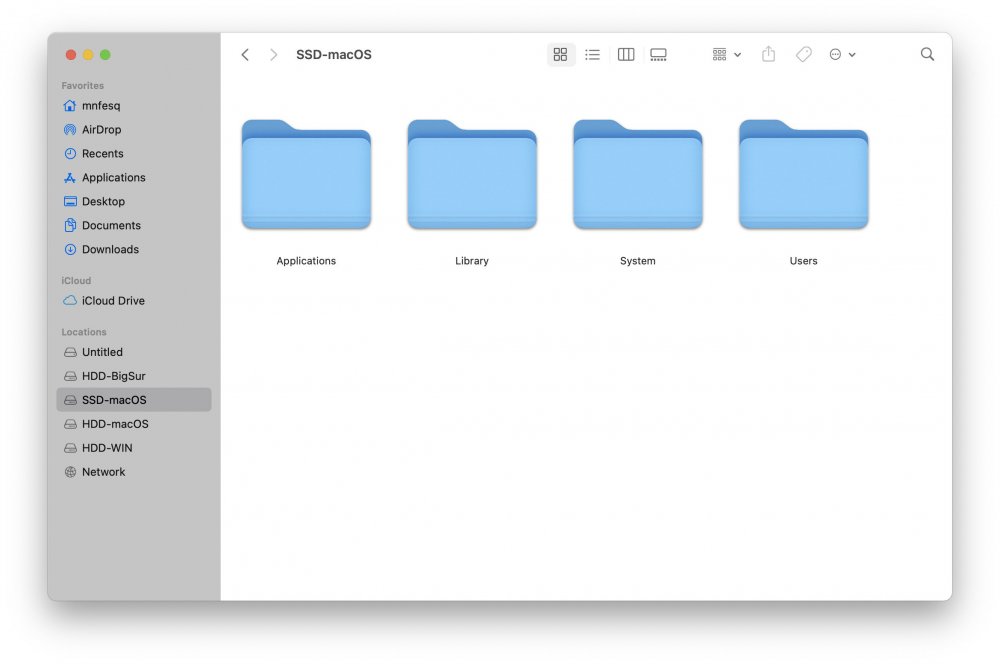The width and height of the screenshot is (1000, 664).
Task: Open Documents in the sidebar
Action: [134, 225]
